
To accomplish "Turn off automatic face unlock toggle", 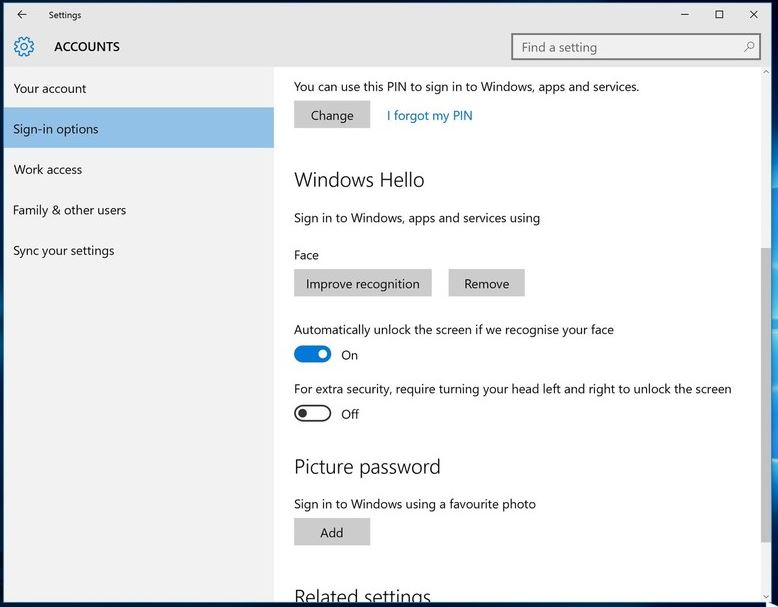I will [x=313, y=354].
